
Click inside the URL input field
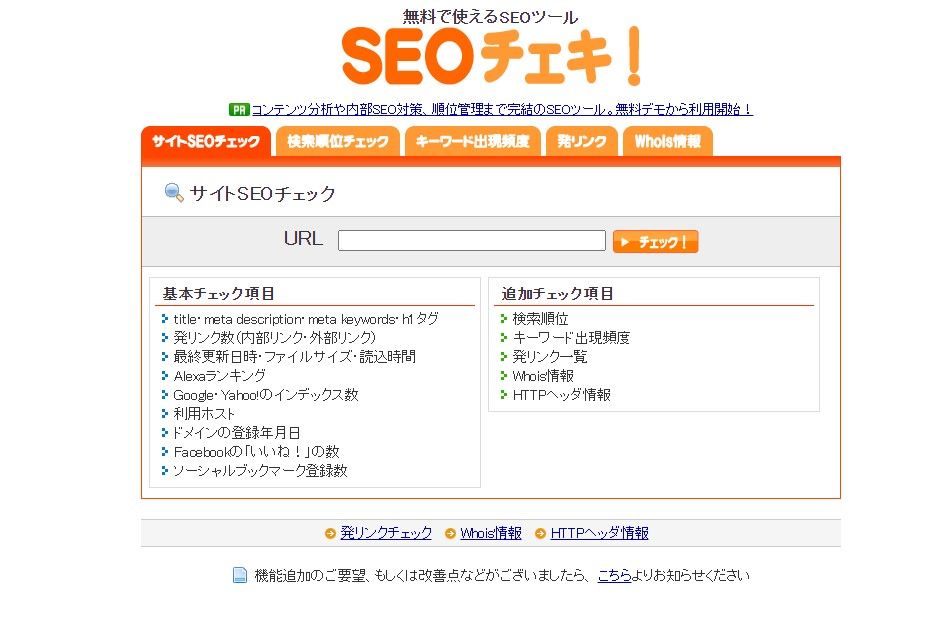[470, 240]
